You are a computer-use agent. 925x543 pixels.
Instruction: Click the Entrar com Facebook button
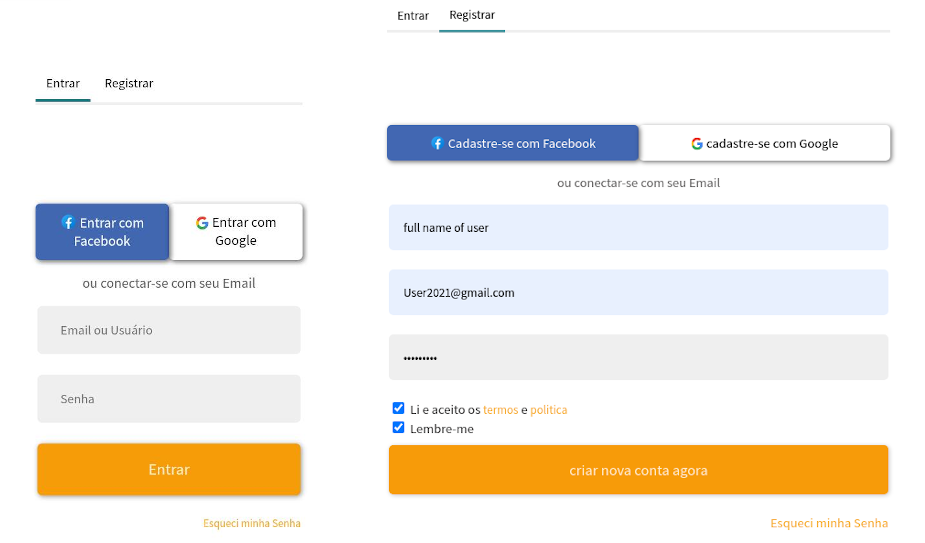tap(103, 232)
